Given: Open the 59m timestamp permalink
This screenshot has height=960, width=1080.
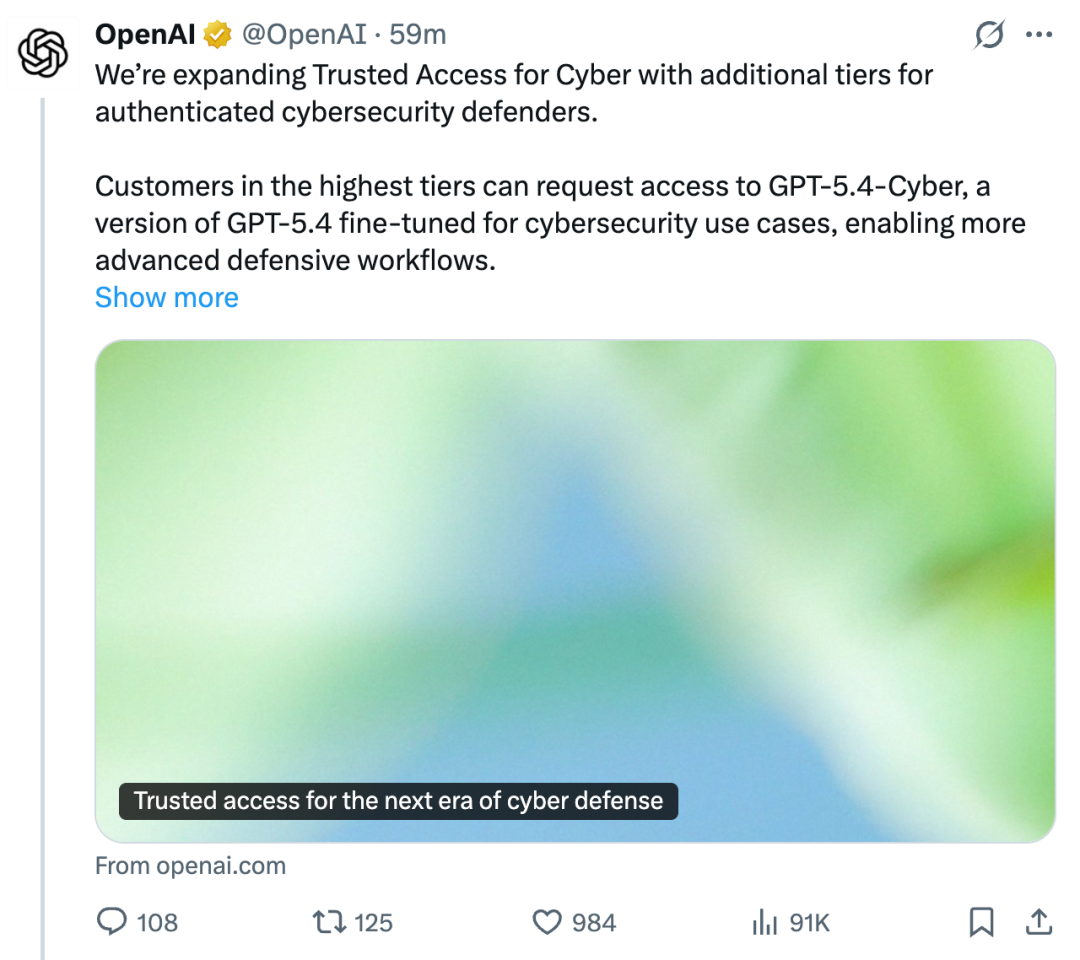Looking at the screenshot, I should click(x=418, y=35).
